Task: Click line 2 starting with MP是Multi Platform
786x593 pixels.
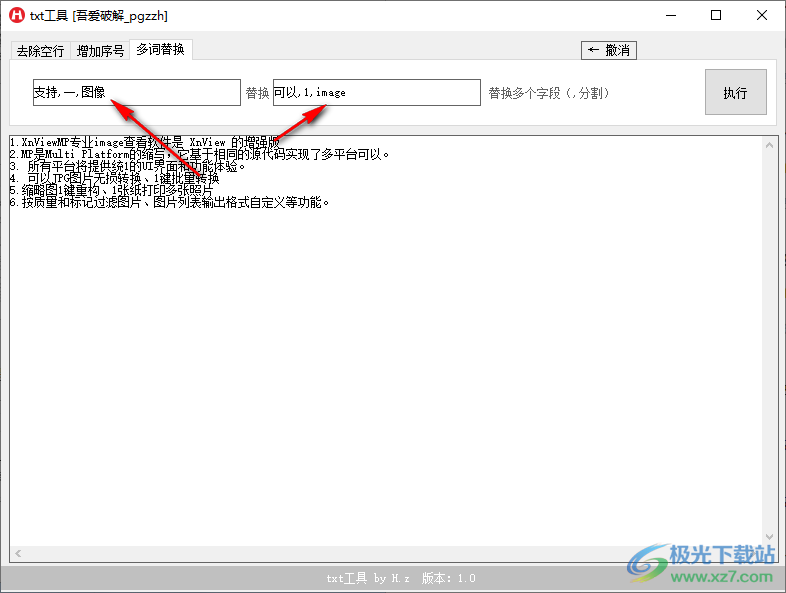Action: (200, 154)
